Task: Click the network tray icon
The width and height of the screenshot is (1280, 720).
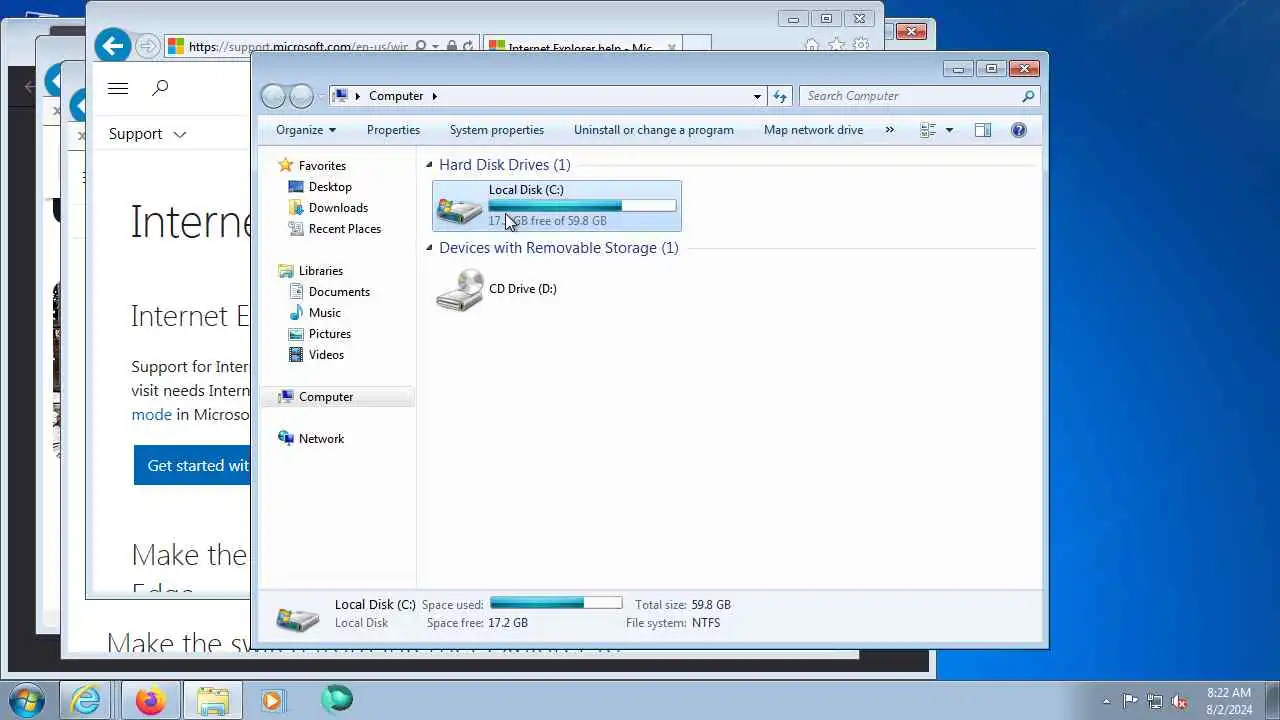Action: point(1155,701)
